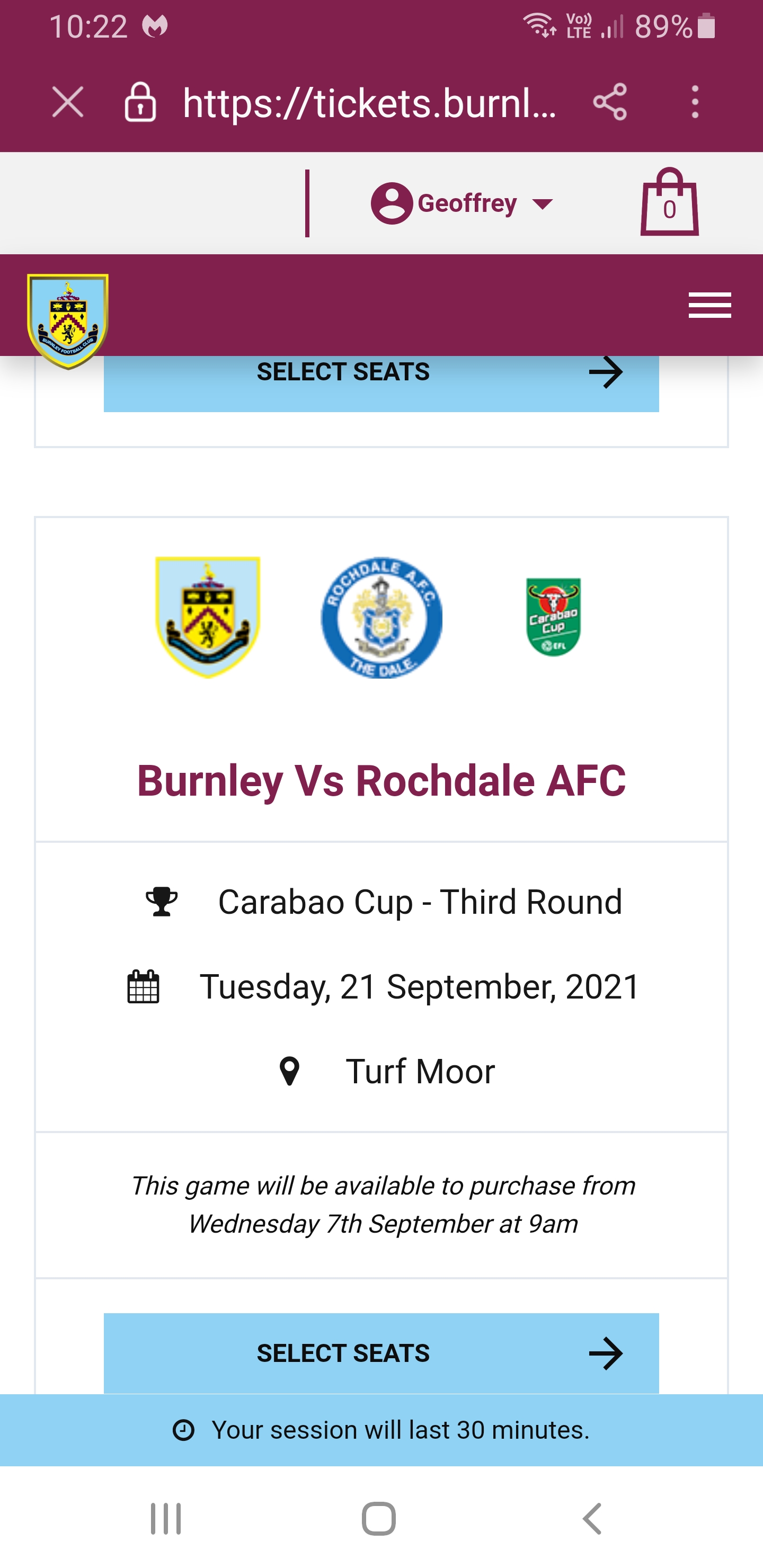The image size is (763, 1568).
Task: Tap the Carabao Cup competition logo
Action: (553, 617)
